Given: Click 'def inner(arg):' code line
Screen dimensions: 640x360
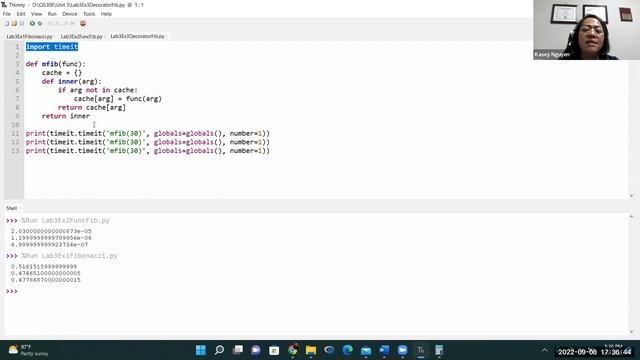Looking at the screenshot, I should click(71, 81).
